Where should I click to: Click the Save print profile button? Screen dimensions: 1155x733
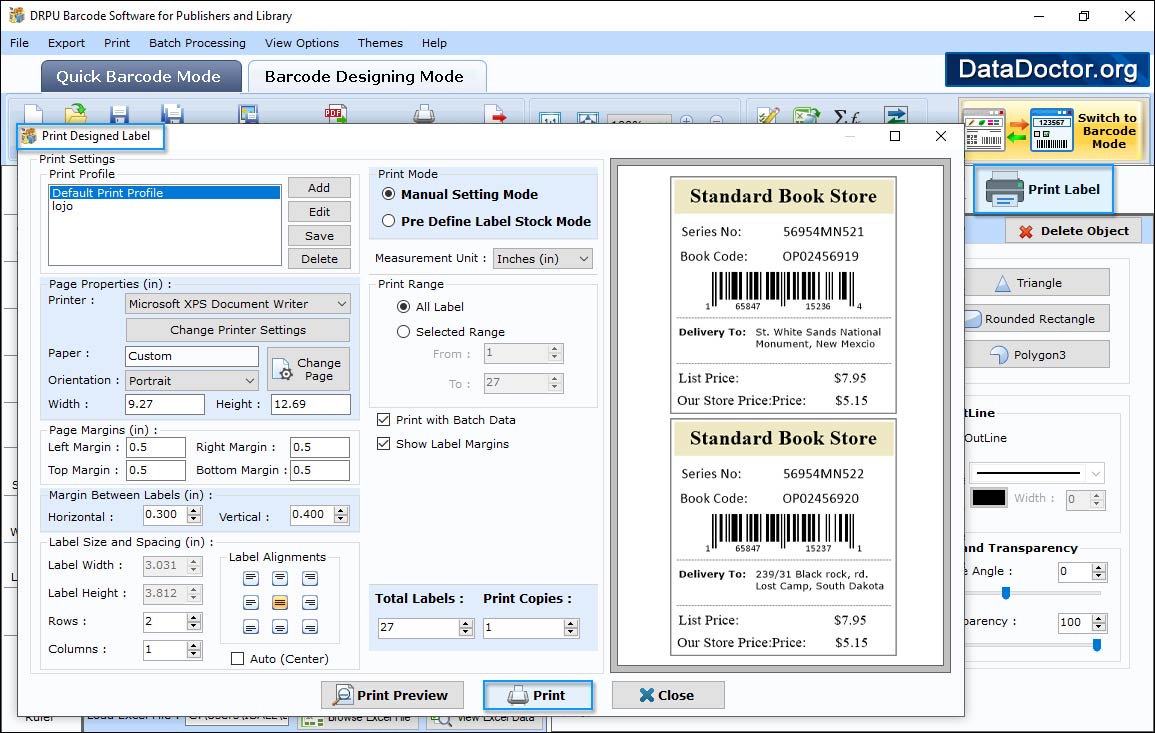pos(319,236)
